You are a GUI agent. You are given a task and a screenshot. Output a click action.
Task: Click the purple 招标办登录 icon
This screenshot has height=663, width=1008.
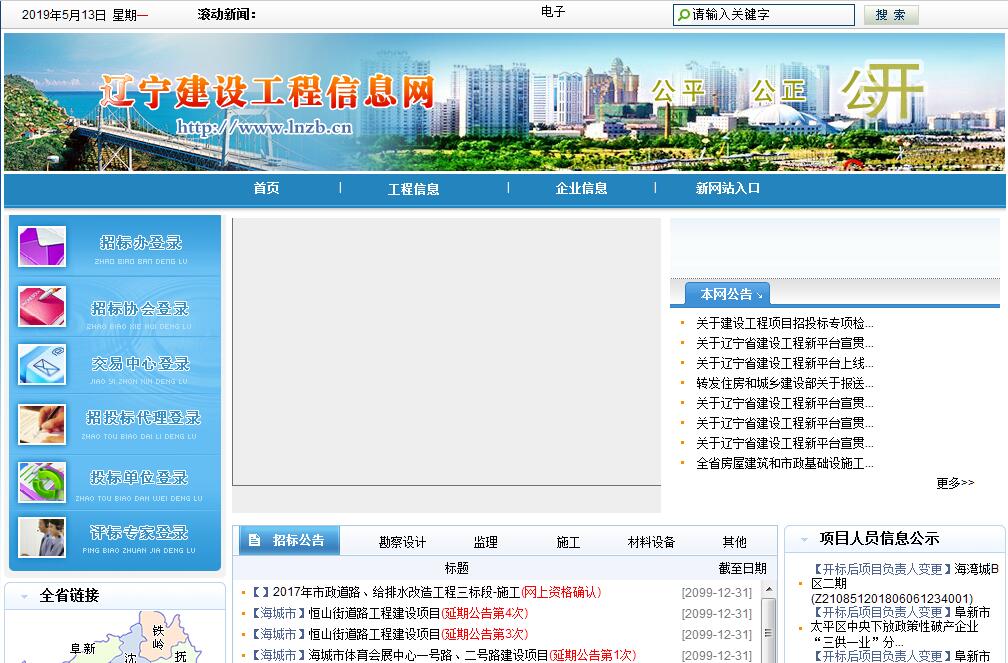pyautogui.click(x=42, y=247)
